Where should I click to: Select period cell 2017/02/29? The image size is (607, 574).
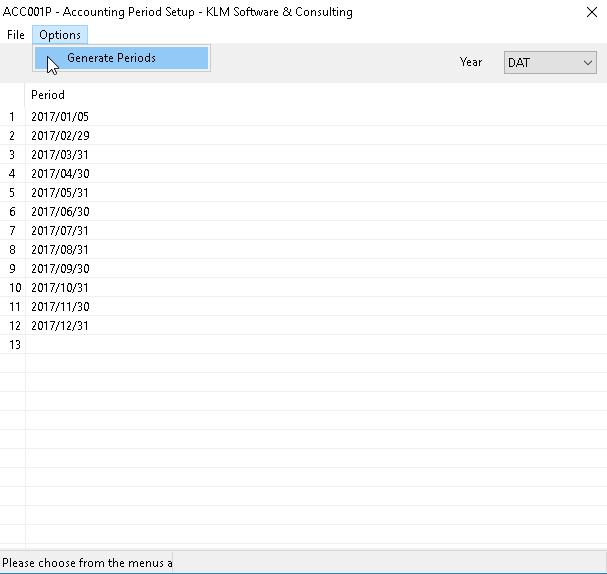[316, 135]
